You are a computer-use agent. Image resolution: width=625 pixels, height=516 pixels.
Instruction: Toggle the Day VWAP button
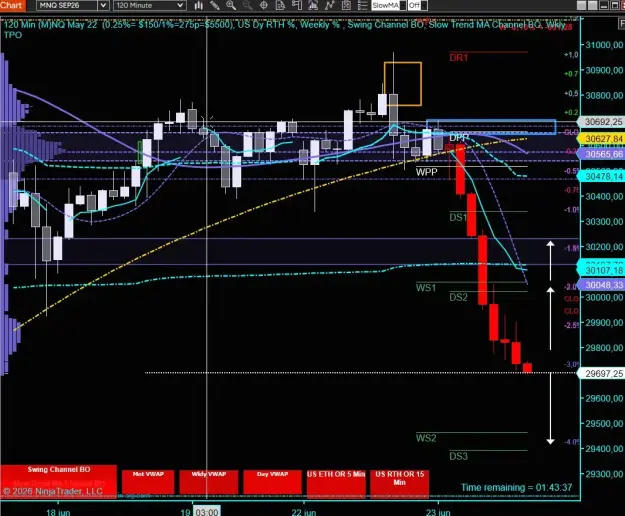272,481
